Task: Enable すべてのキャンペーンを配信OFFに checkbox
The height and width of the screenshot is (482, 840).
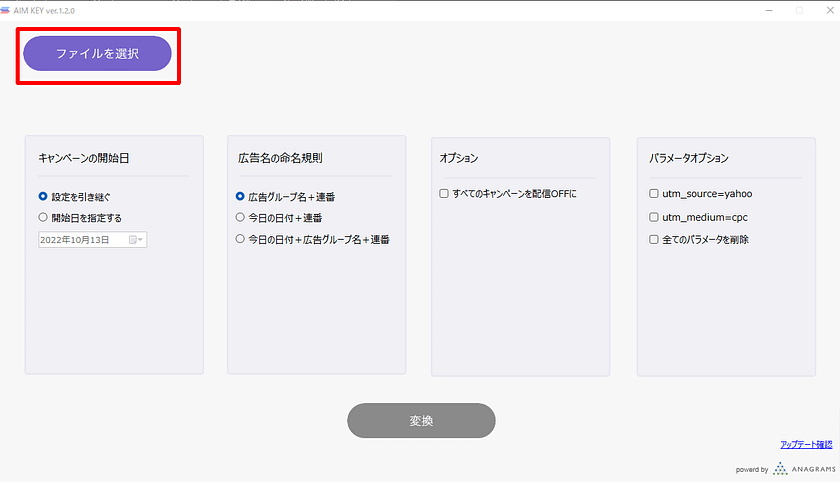Action: [444, 194]
